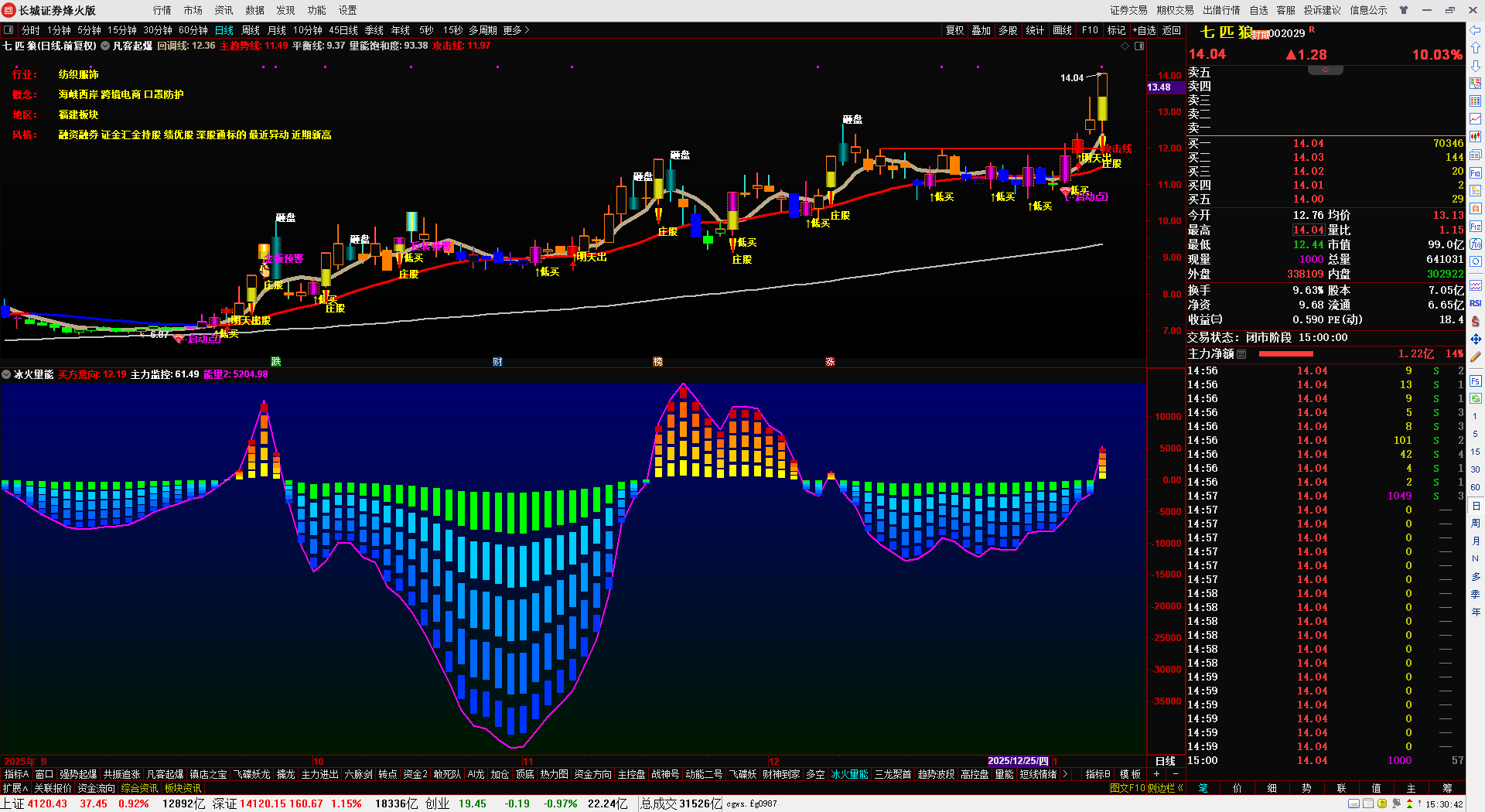This screenshot has width=1485, height=812.
Task: Click the 证券交易 link
Action: tap(1128, 10)
